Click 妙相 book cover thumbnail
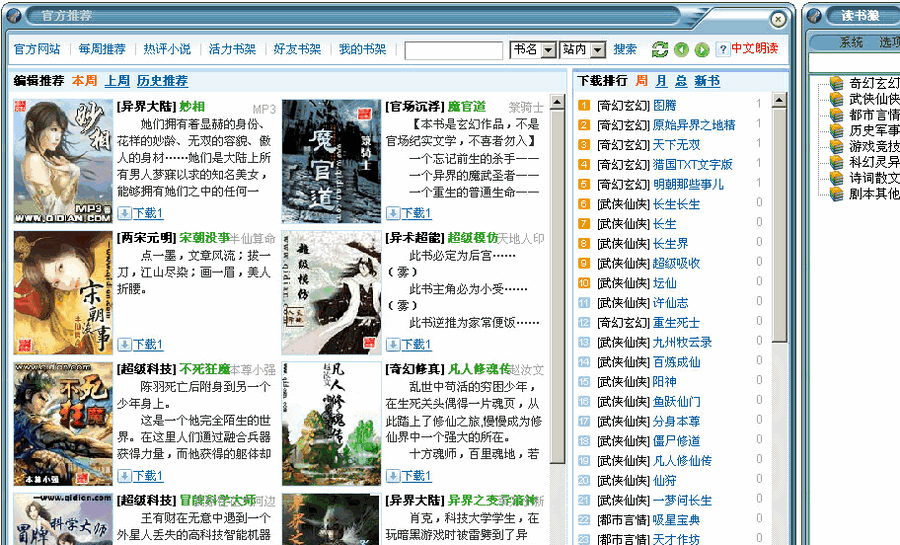The image size is (900, 545). pyautogui.click(x=63, y=161)
